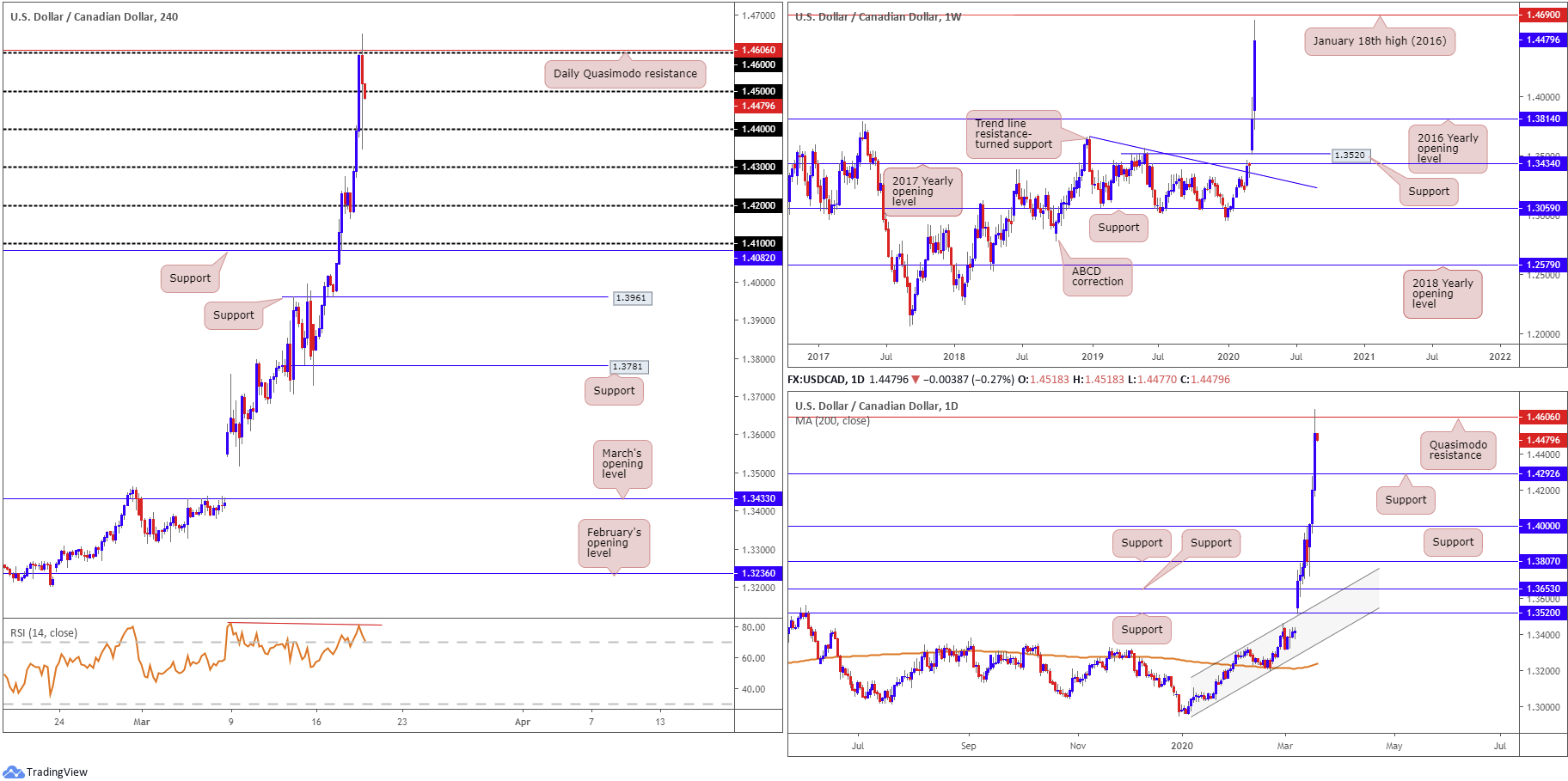Image resolution: width=1568 pixels, height=781 pixels.
Task: Click the blue 1.30590 price tag
Action: (1543, 208)
